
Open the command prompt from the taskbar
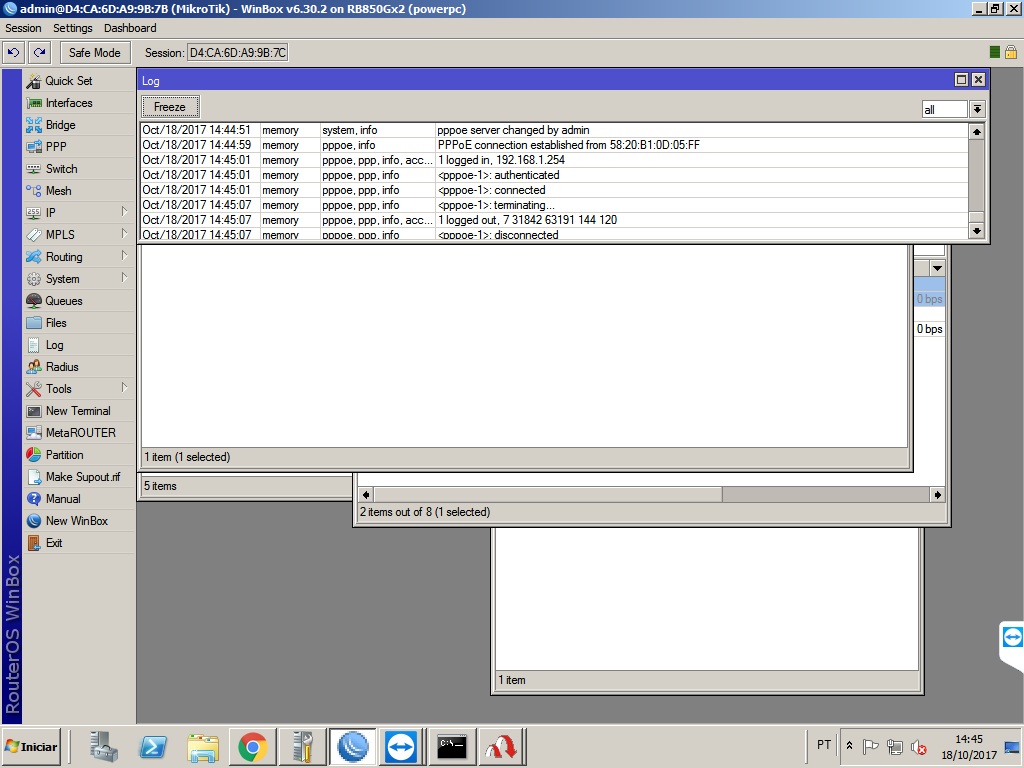451,746
